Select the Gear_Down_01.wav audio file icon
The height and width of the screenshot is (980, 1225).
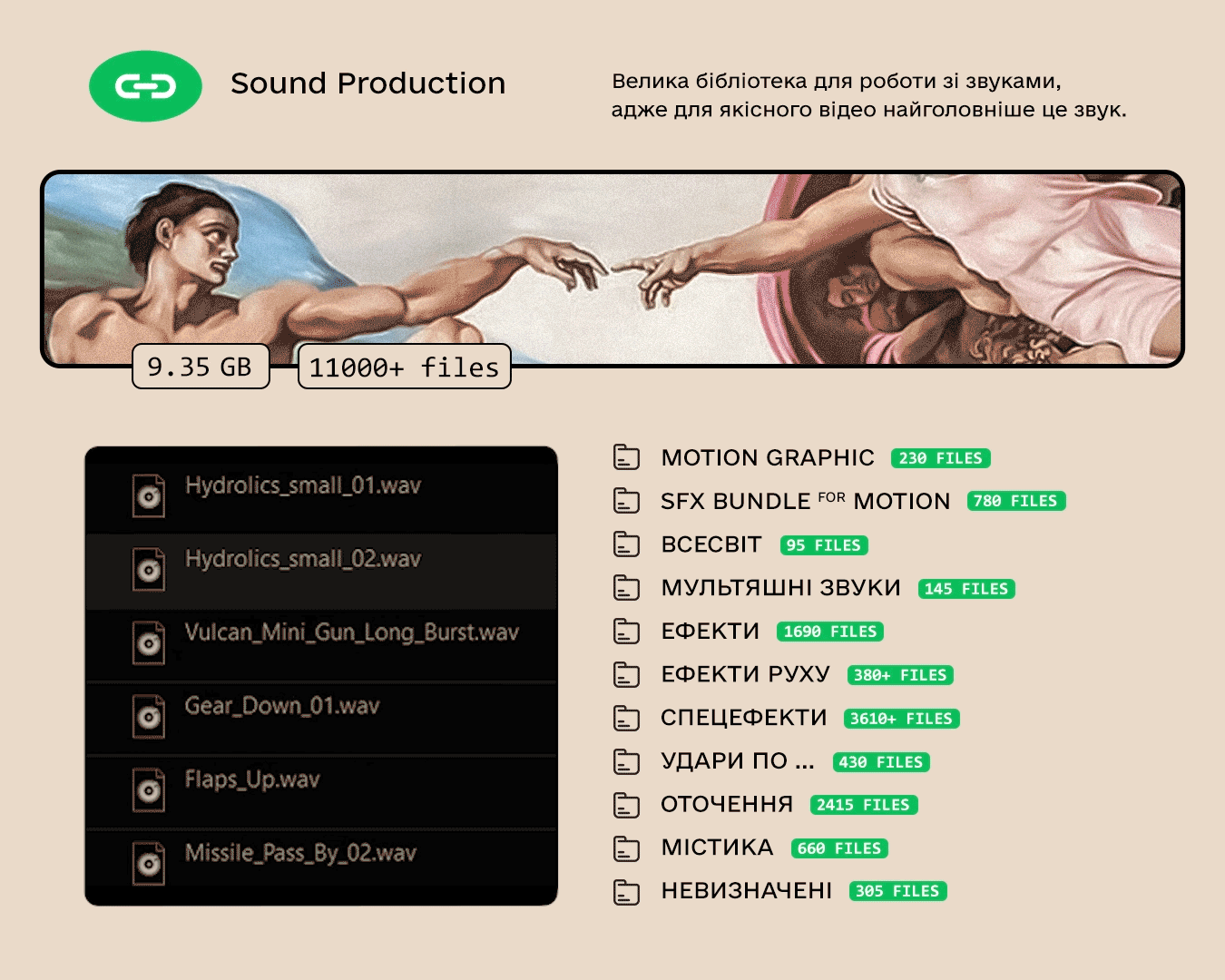[149, 716]
